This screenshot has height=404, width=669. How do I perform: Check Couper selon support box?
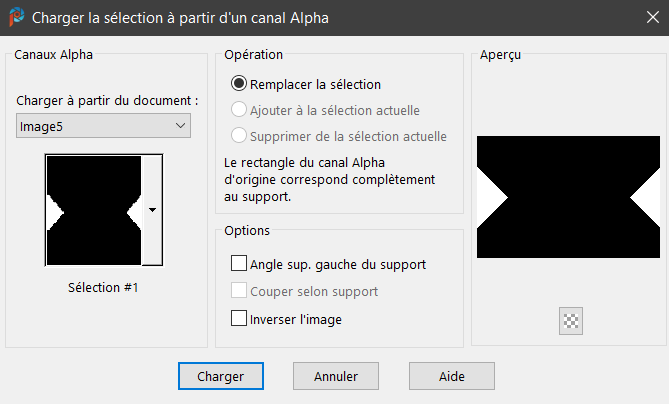239,291
